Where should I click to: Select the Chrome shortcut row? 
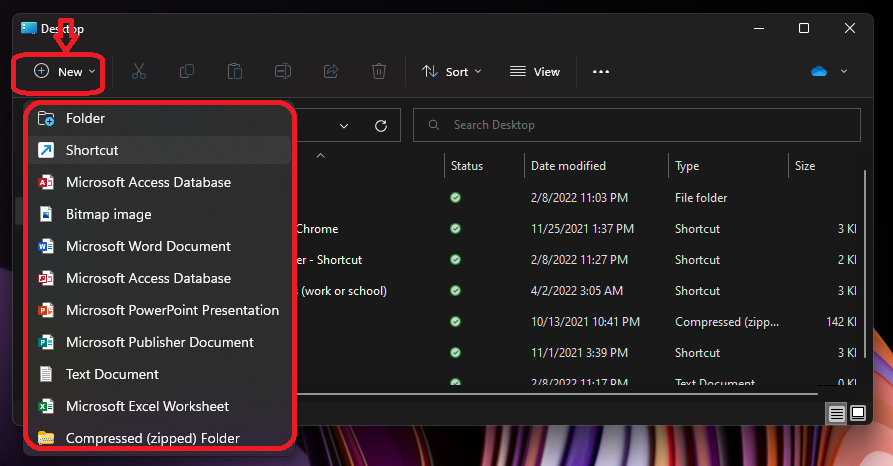pyautogui.click(x=576, y=228)
